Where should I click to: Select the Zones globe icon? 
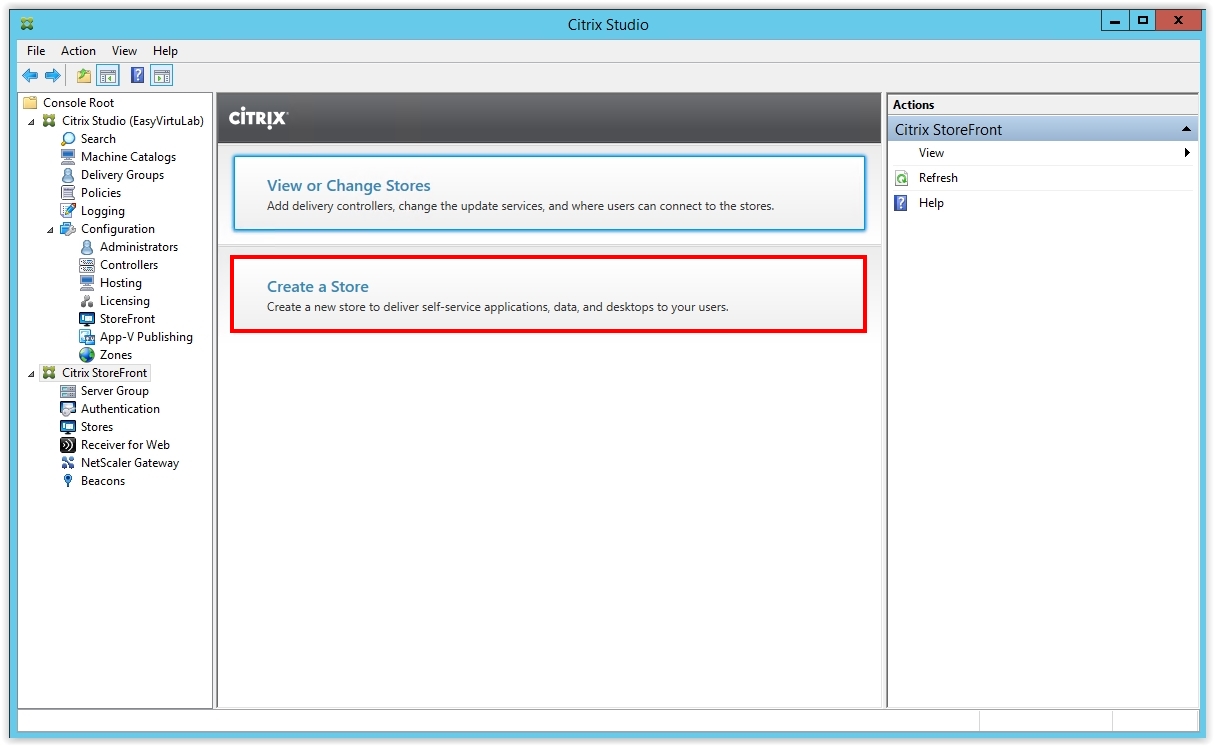click(x=87, y=355)
